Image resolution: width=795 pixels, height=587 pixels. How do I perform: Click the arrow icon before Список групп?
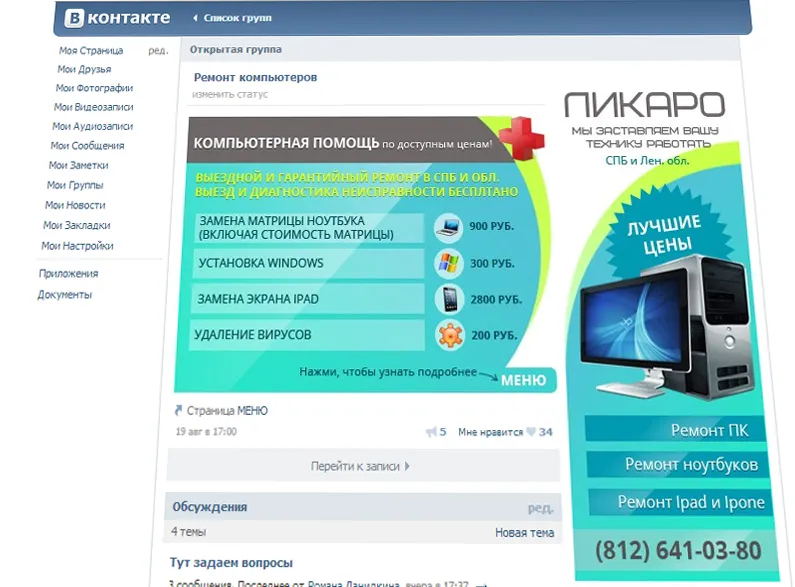[x=195, y=18]
